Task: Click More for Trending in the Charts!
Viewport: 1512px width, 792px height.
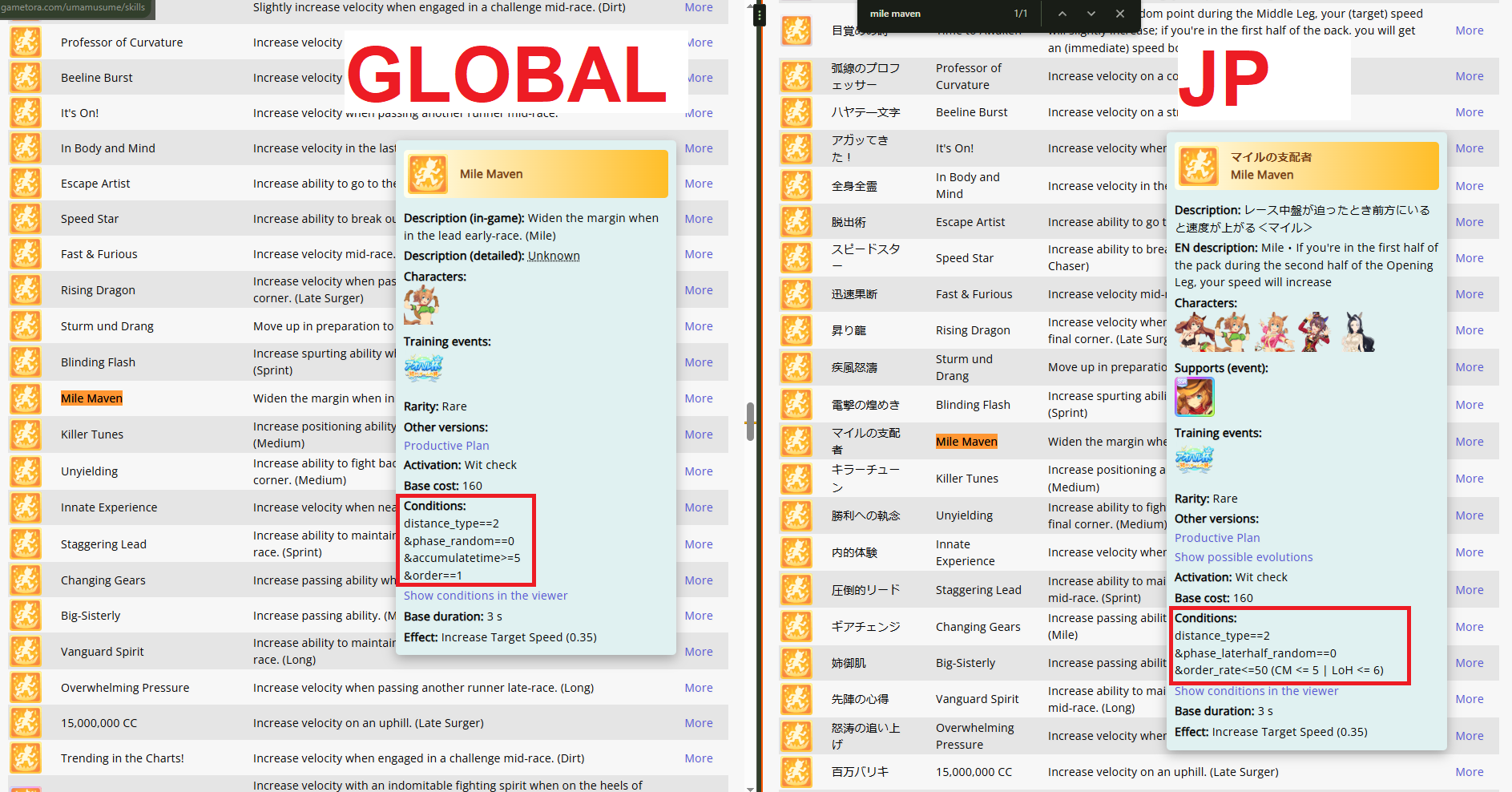Action: tap(699, 758)
